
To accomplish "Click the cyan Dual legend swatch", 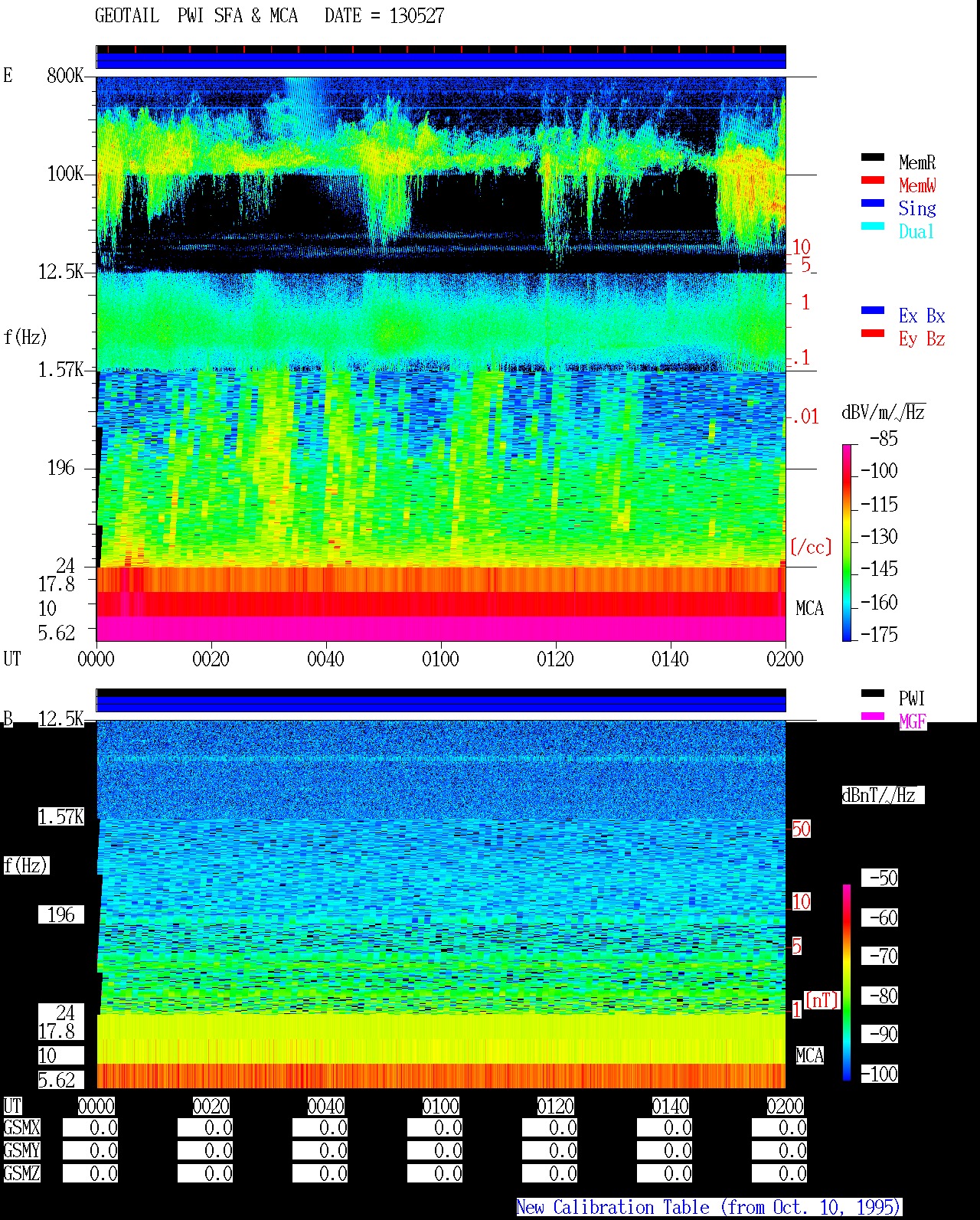I will (873, 227).
